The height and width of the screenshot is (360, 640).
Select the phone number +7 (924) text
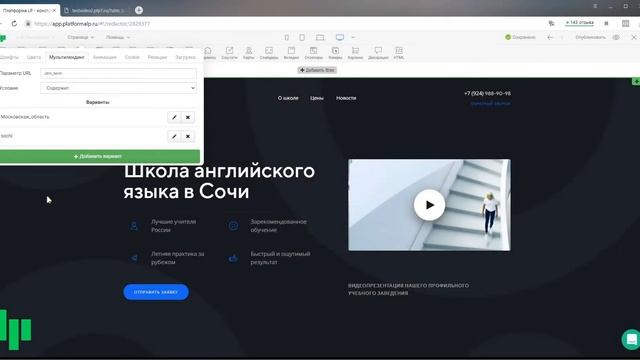[487, 93]
